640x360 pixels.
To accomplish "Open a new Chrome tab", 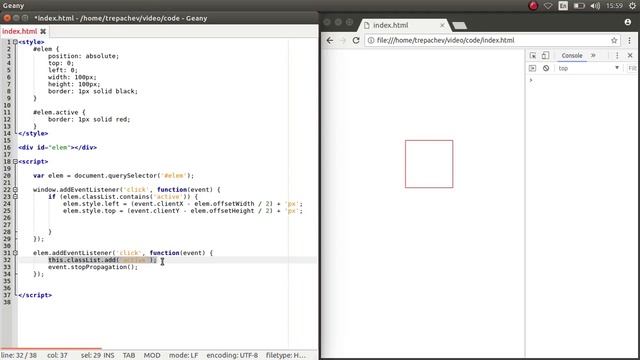I will coord(460,26).
